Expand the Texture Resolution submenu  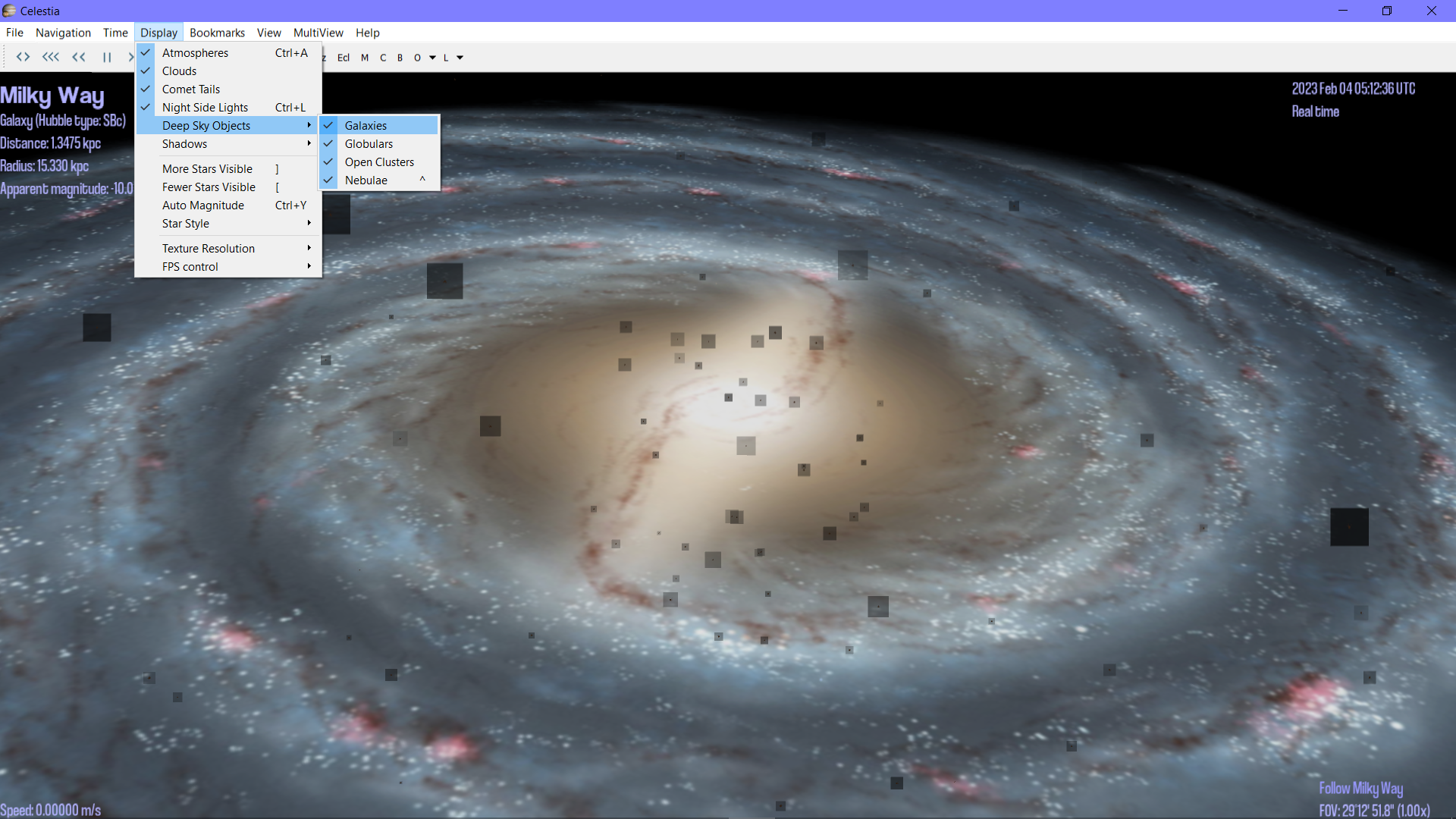228,249
